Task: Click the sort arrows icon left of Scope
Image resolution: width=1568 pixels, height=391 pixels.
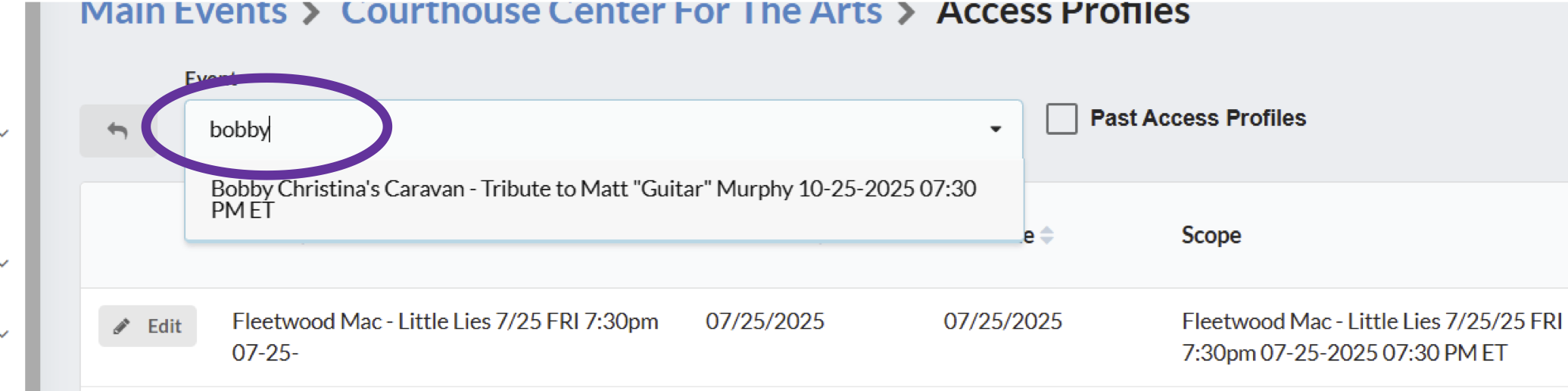Action: click(1047, 236)
